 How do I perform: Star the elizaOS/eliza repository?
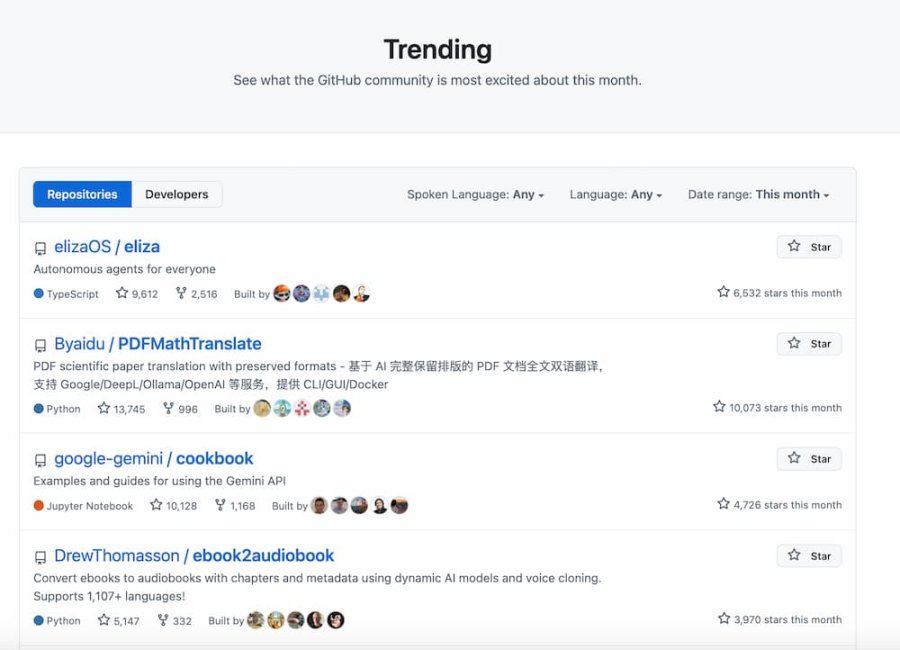[809, 247]
